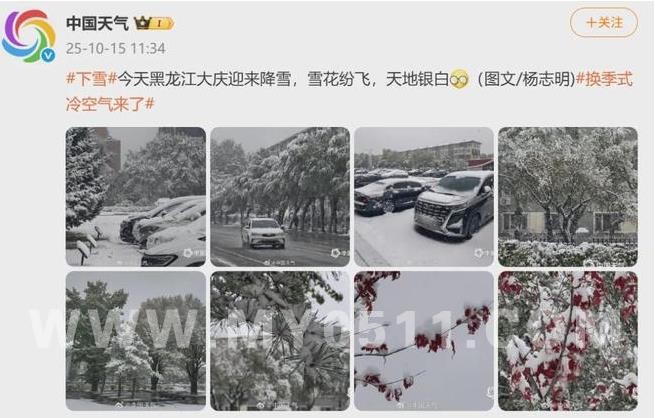Open photo of red leaves on sparse branches
This screenshot has width=655, height=418.
coord(424,341)
